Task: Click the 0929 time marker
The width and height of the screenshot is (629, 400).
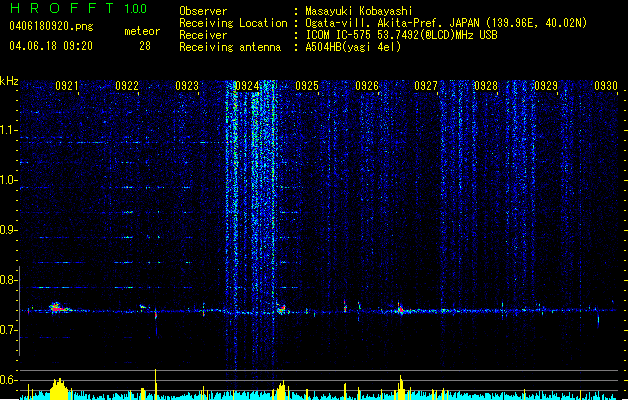Action: 546,86
